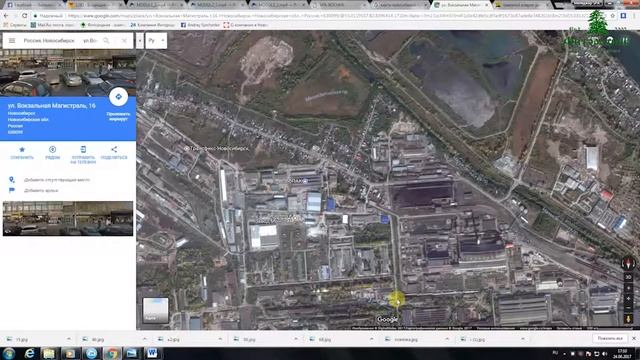
Task: Click the add missing place pin icon
Action: [12, 180]
